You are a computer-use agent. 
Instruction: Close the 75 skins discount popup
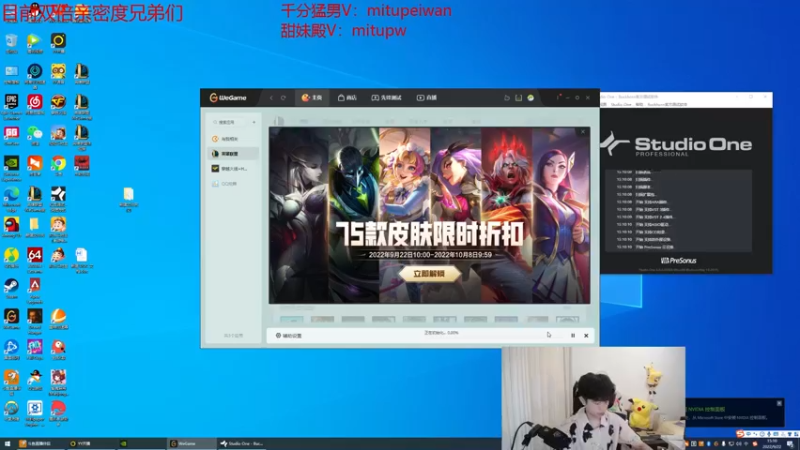coord(583,132)
